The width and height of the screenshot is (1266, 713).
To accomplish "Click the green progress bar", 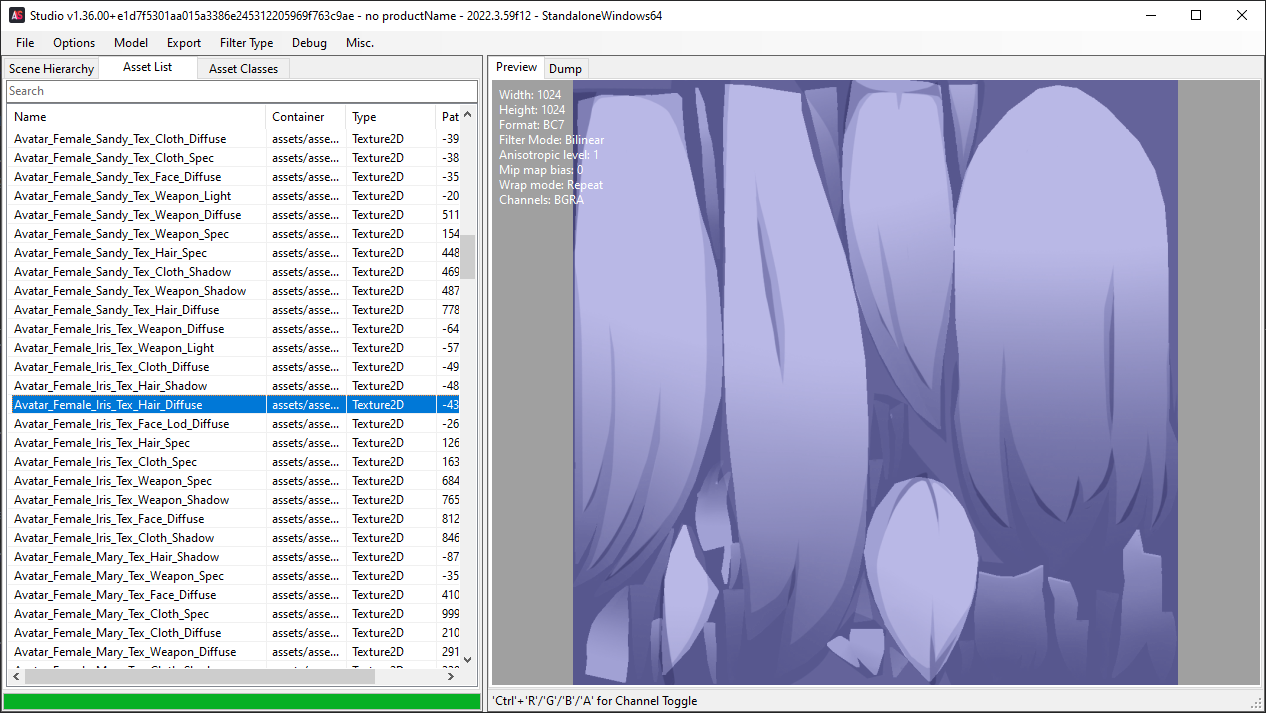I will pyautogui.click(x=241, y=702).
